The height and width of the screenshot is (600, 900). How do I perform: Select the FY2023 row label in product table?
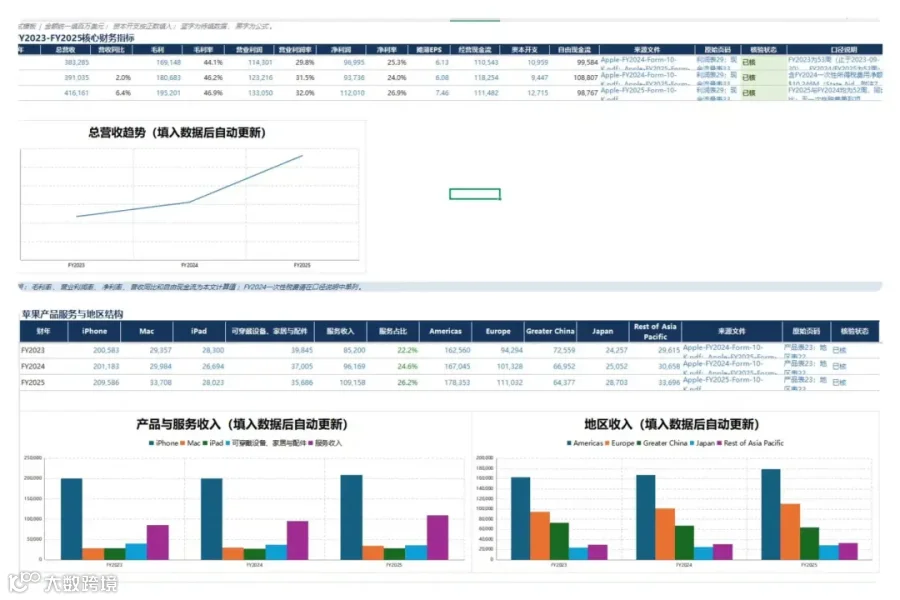(x=33, y=350)
